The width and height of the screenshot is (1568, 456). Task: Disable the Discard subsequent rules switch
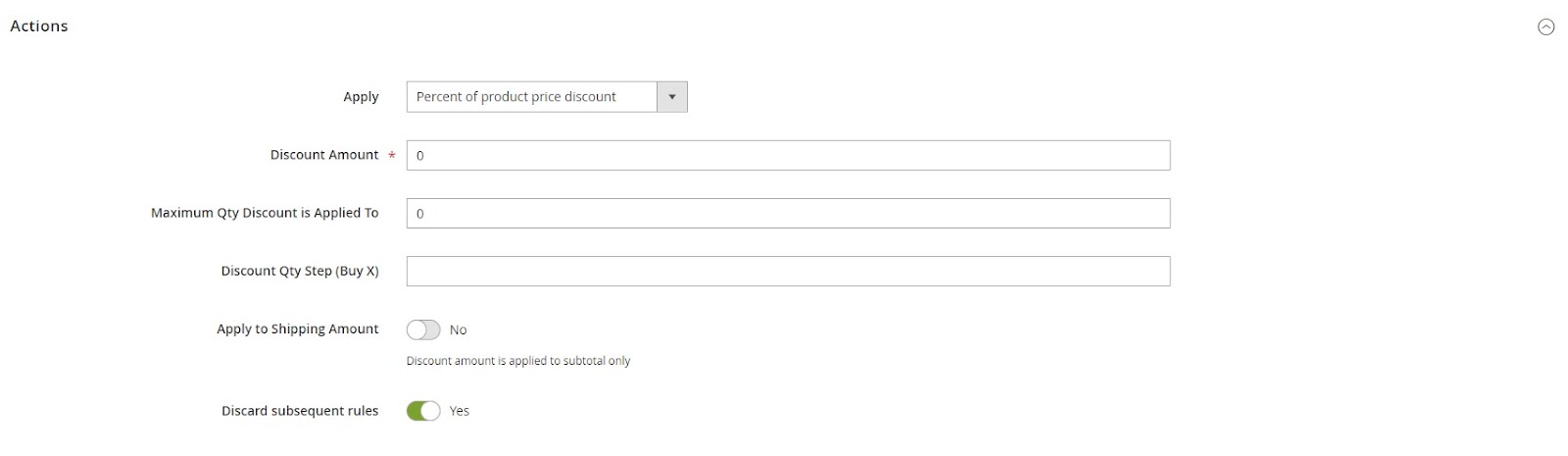423,411
